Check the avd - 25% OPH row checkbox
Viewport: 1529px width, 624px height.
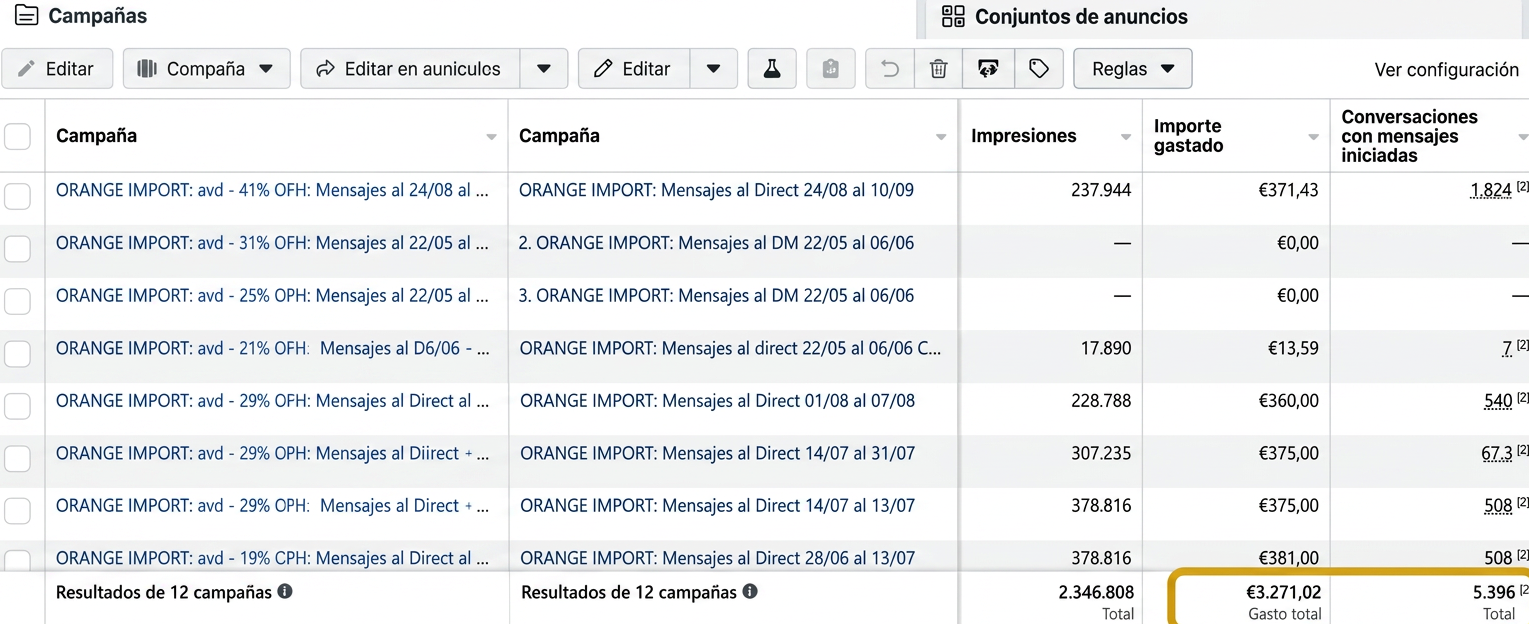coord(18,301)
